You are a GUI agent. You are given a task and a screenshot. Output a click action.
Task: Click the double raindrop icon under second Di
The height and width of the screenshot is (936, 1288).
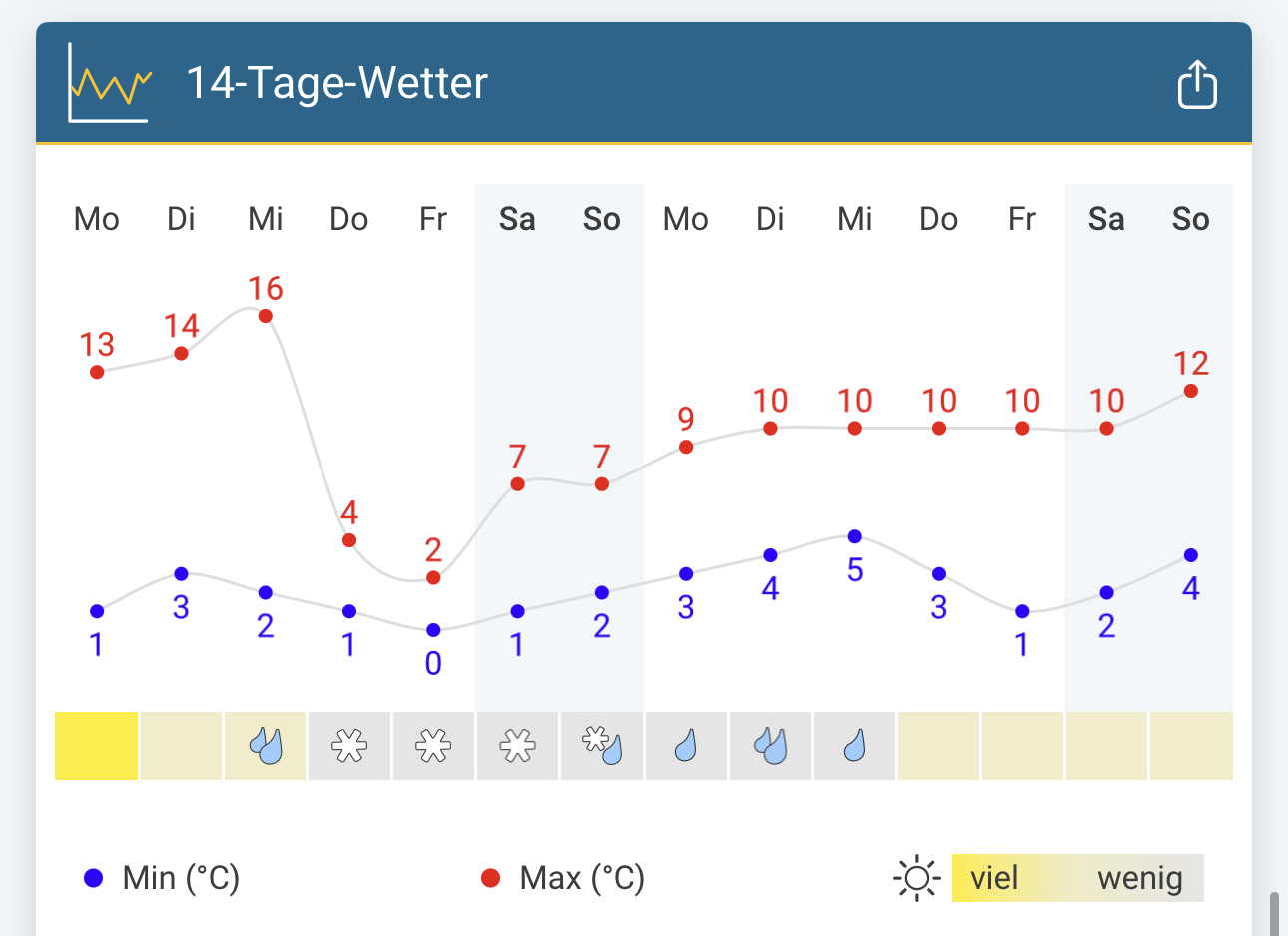coord(770,746)
